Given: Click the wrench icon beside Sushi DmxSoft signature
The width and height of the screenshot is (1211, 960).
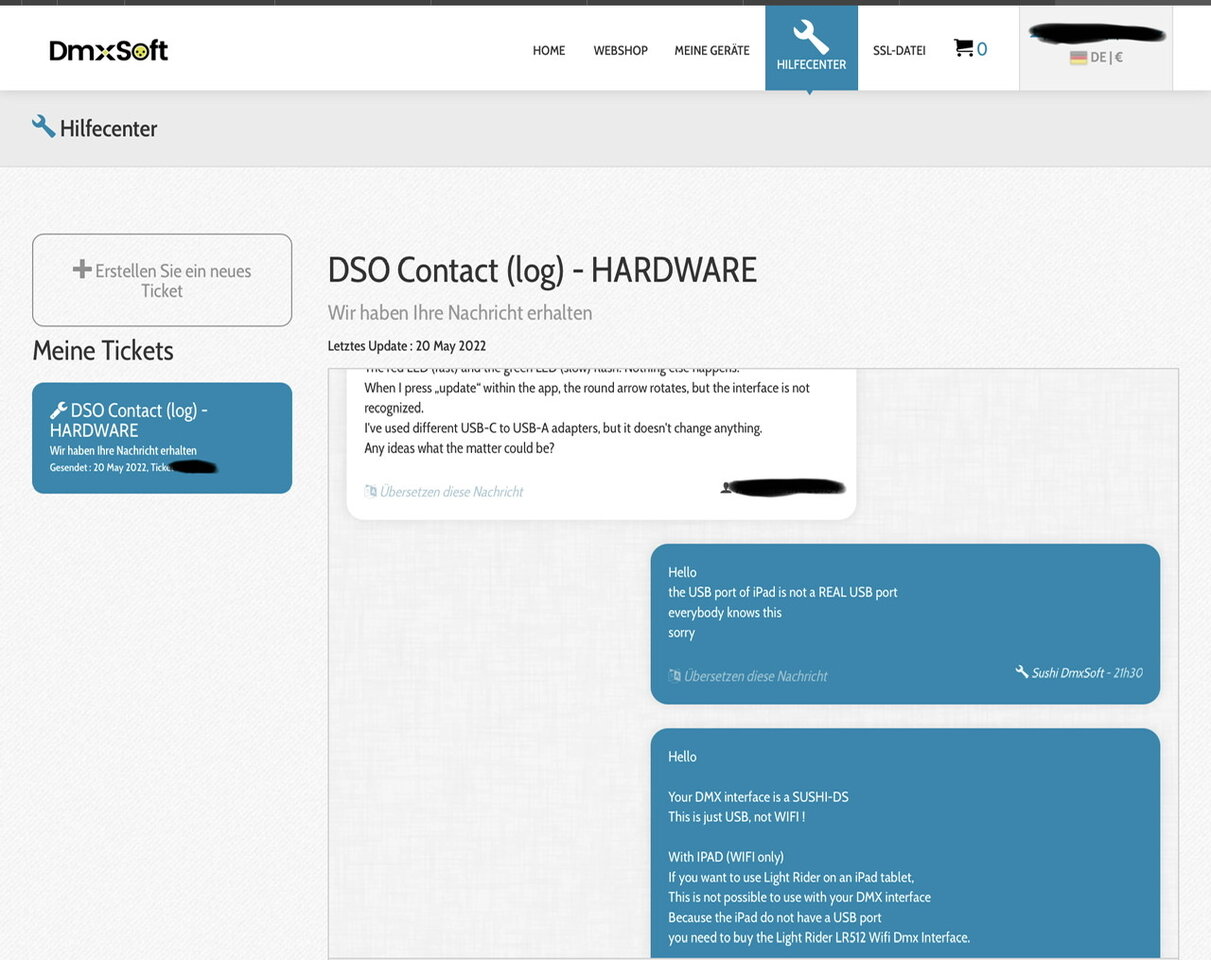Looking at the screenshot, I should click(x=1022, y=672).
